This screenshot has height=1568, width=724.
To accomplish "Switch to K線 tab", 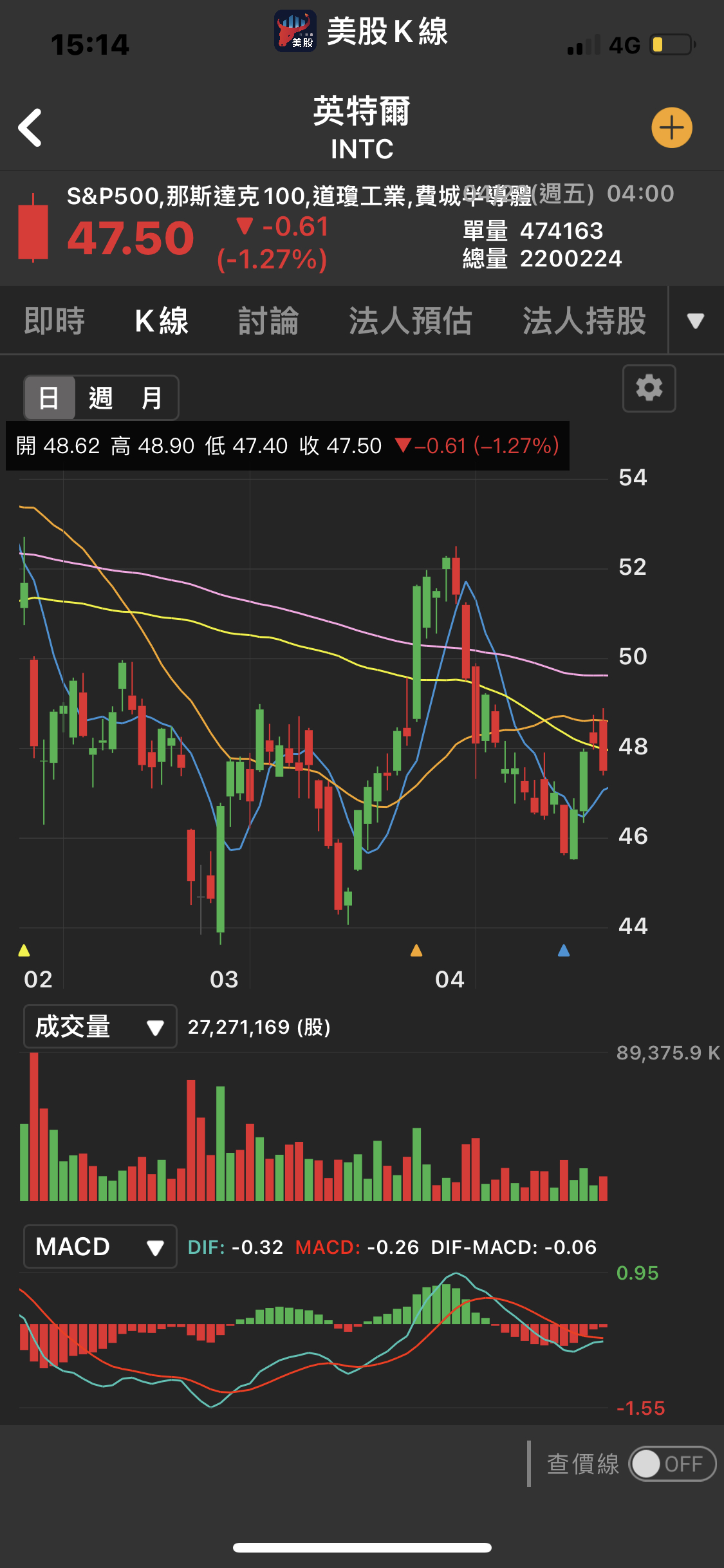I will pyautogui.click(x=162, y=321).
